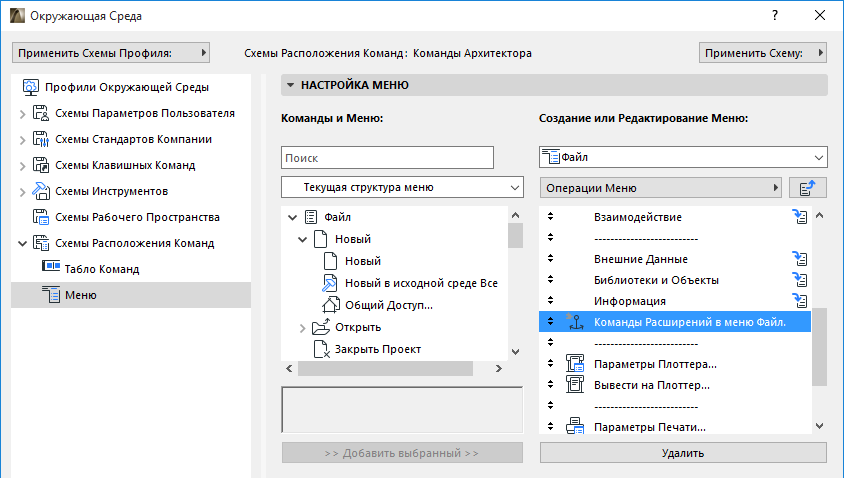This screenshot has height=478, width=844.
Task: Click submenu icon next to Взаимодействие
Action: point(800,217)
